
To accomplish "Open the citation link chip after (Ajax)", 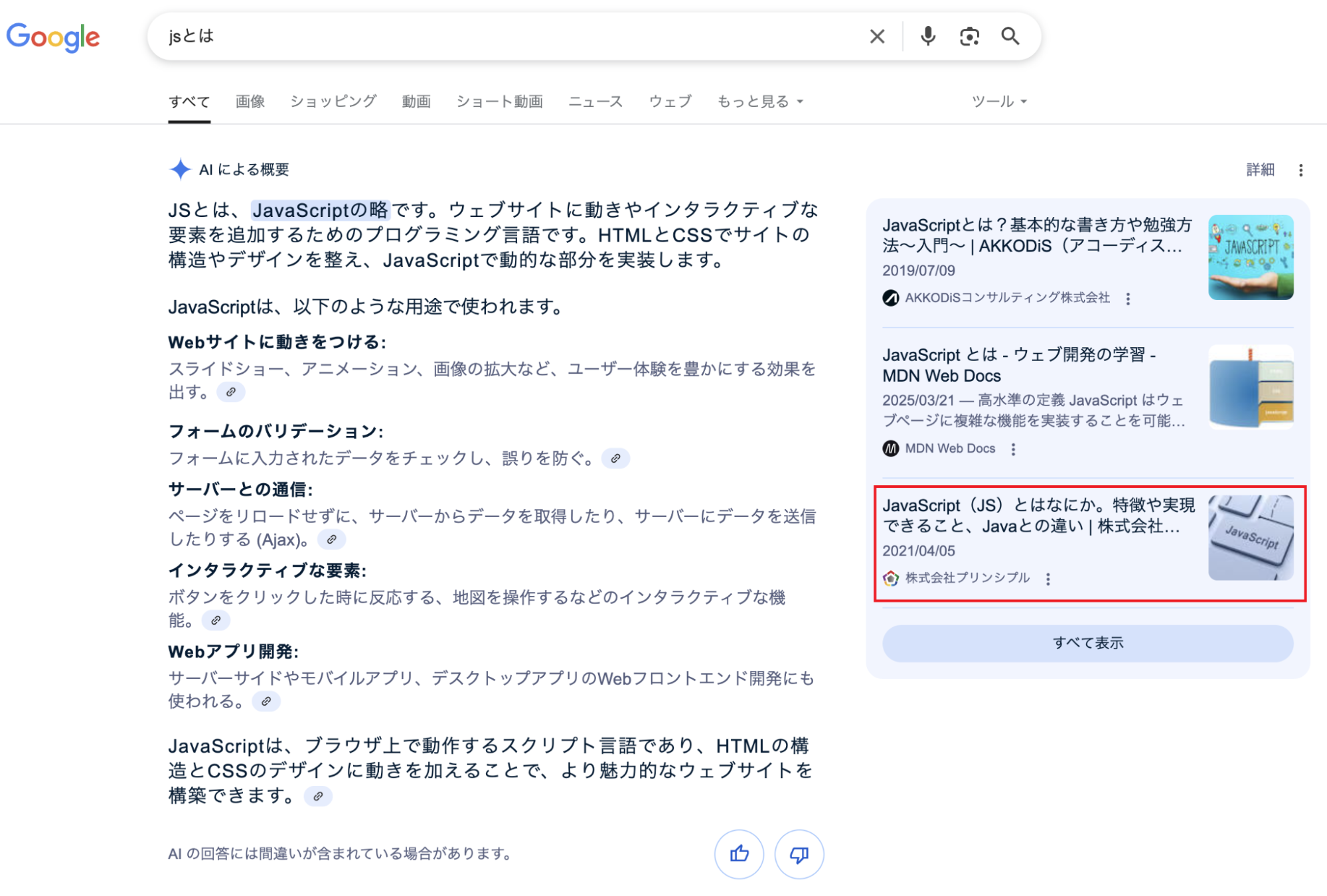I will click(x=333, y=540).
